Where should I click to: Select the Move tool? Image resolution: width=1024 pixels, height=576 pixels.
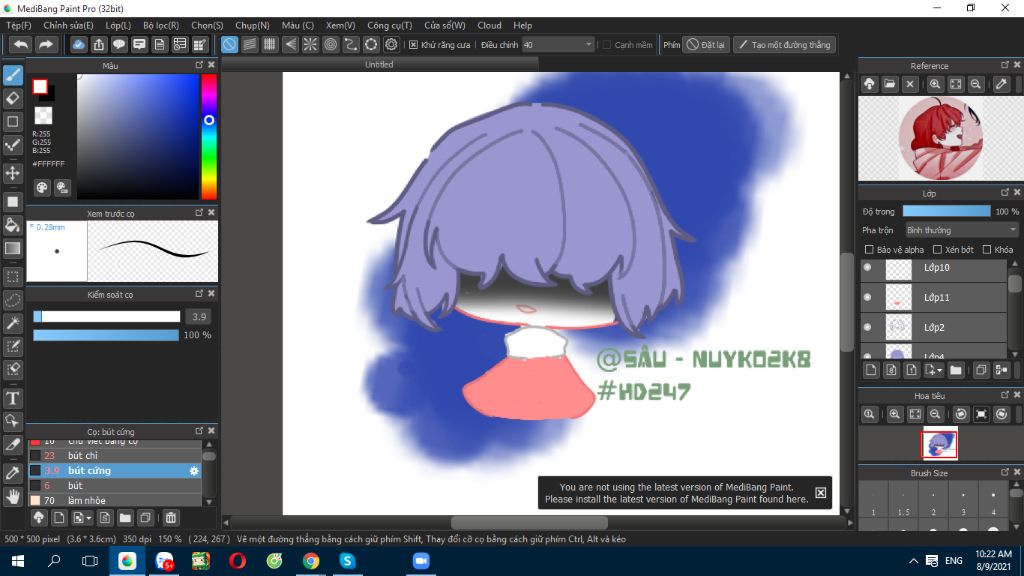coord(13,173)
